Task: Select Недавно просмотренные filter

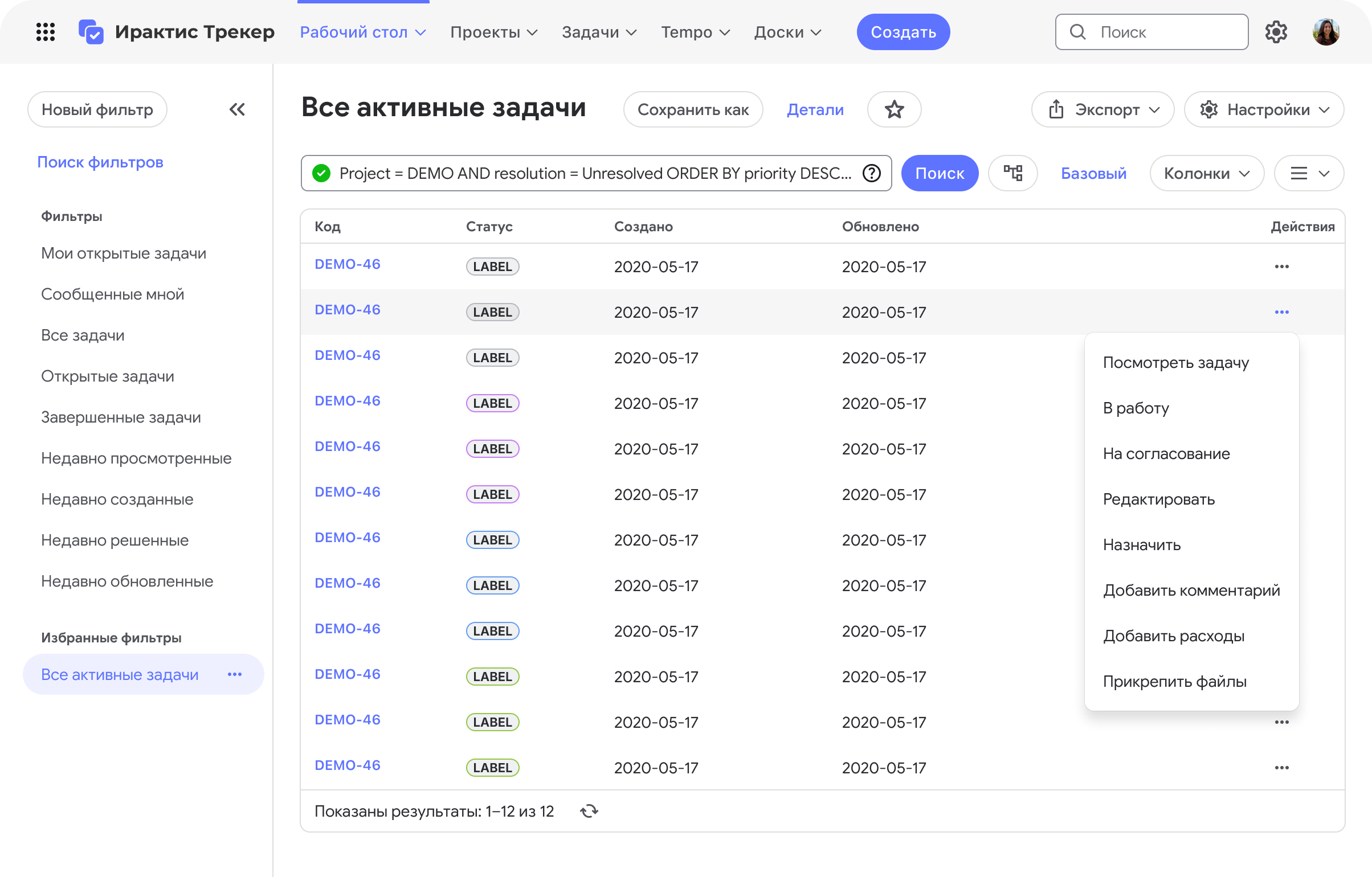Action: (x=136, y=458)
